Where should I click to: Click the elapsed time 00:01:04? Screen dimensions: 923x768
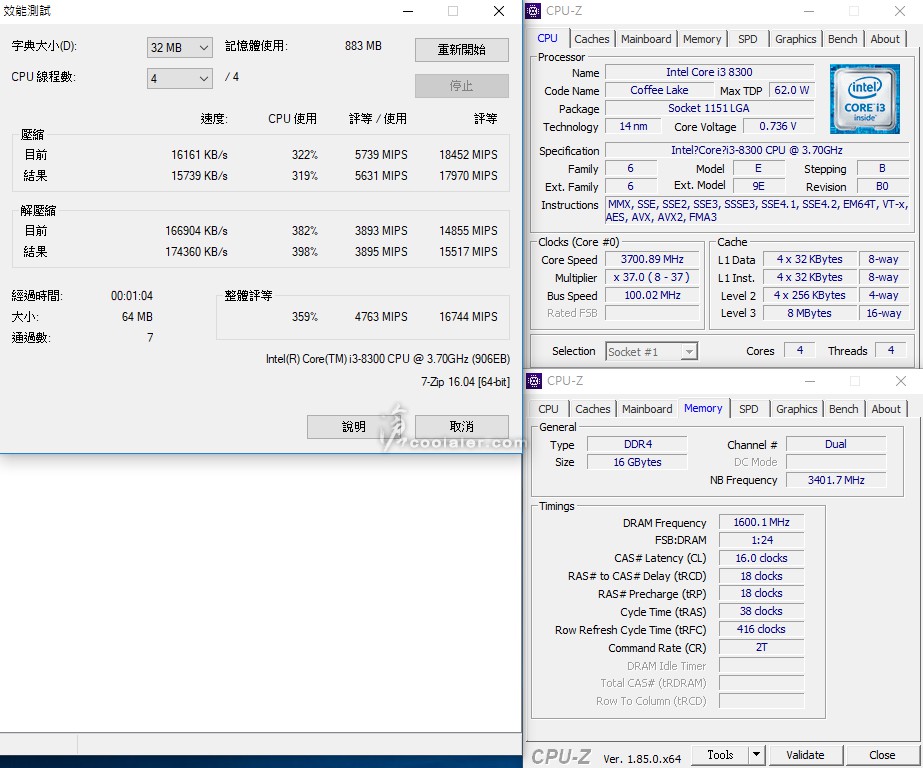[x=132, y=295]
